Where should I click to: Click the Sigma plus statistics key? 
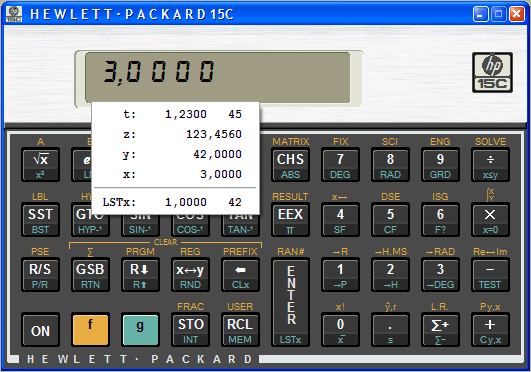[x=440, y=329]
